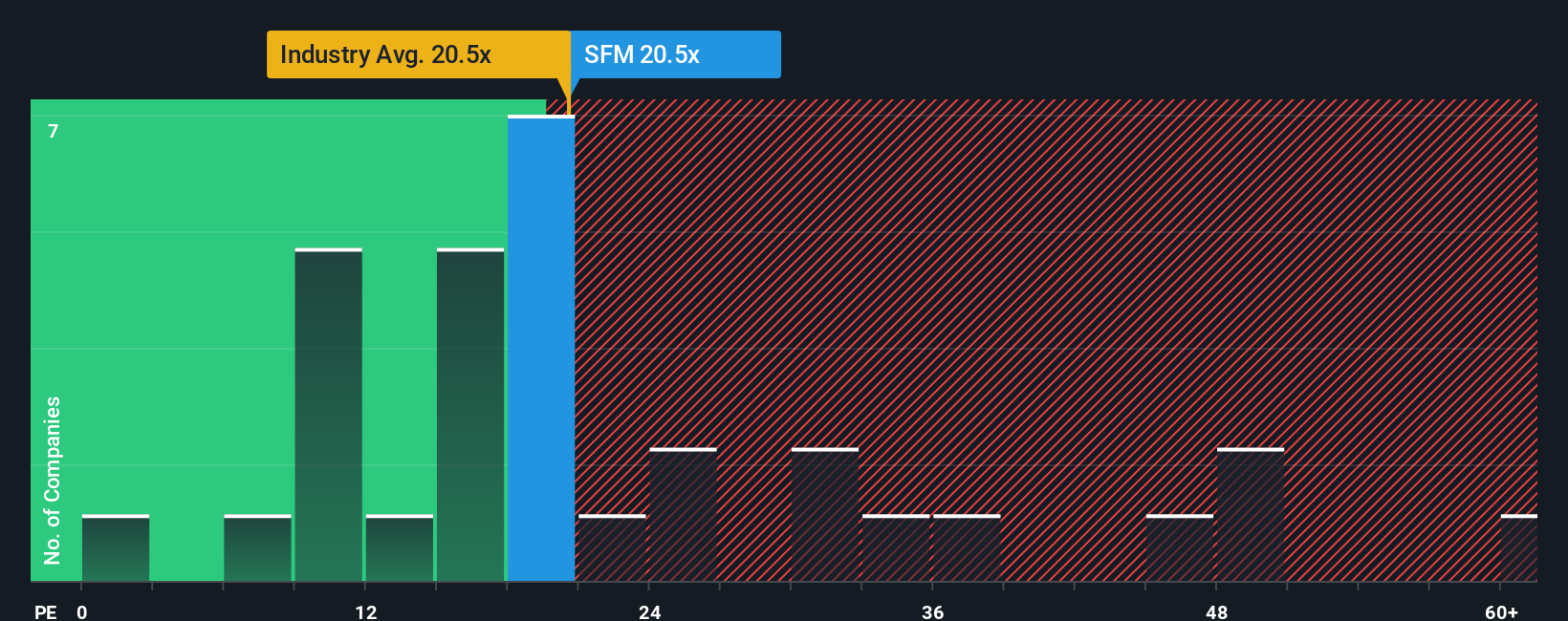Select the tall bar just left of PE 12
Viewport: 1568px width, 621px height.
[328, 416]
